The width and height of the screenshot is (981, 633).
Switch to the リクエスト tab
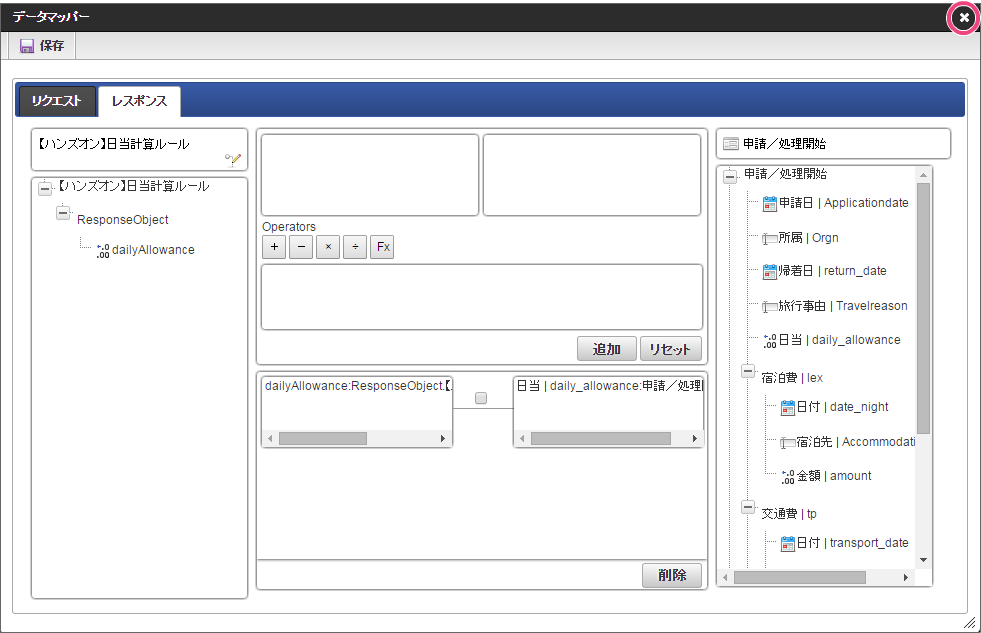point(57,101)
